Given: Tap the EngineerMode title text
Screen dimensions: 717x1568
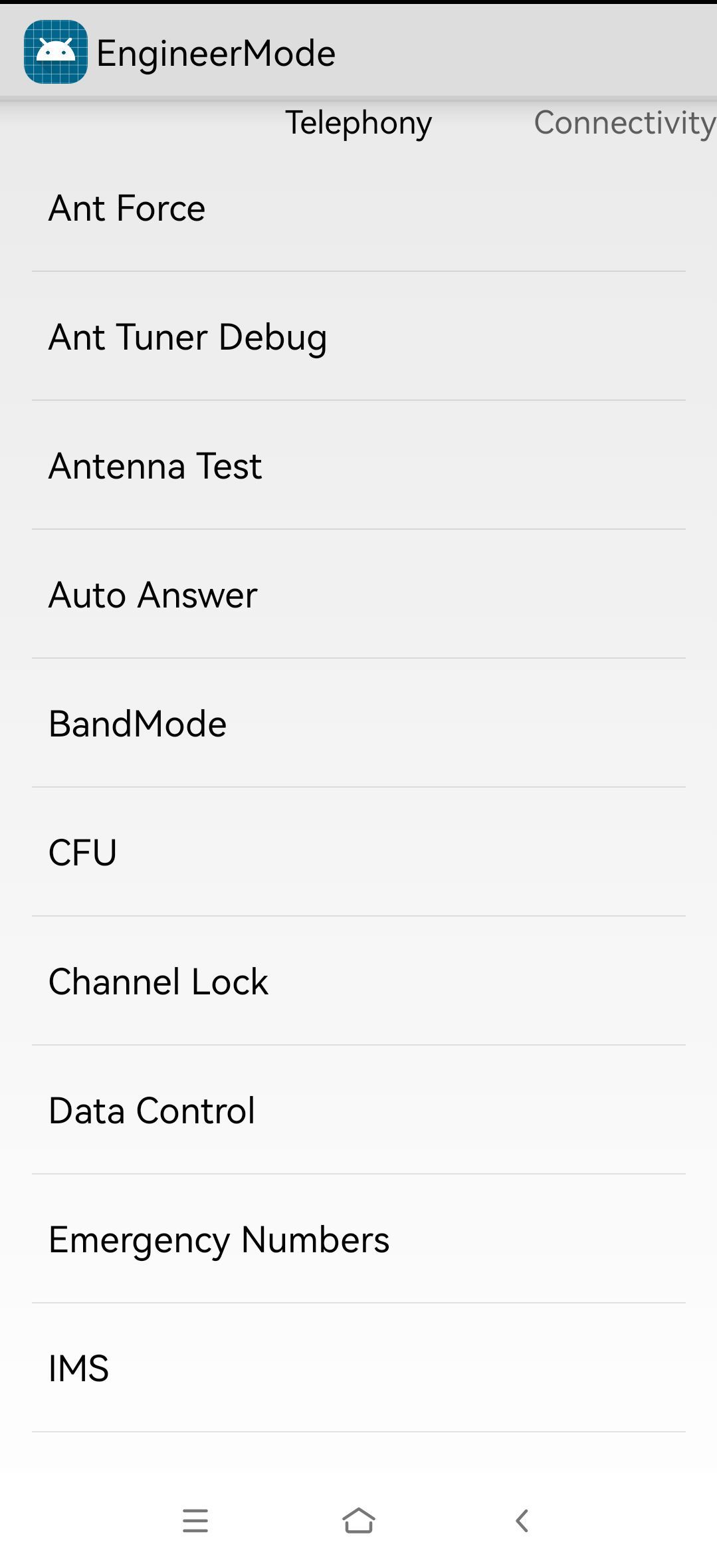Looking at the screenshot, I should click(216, 53).
